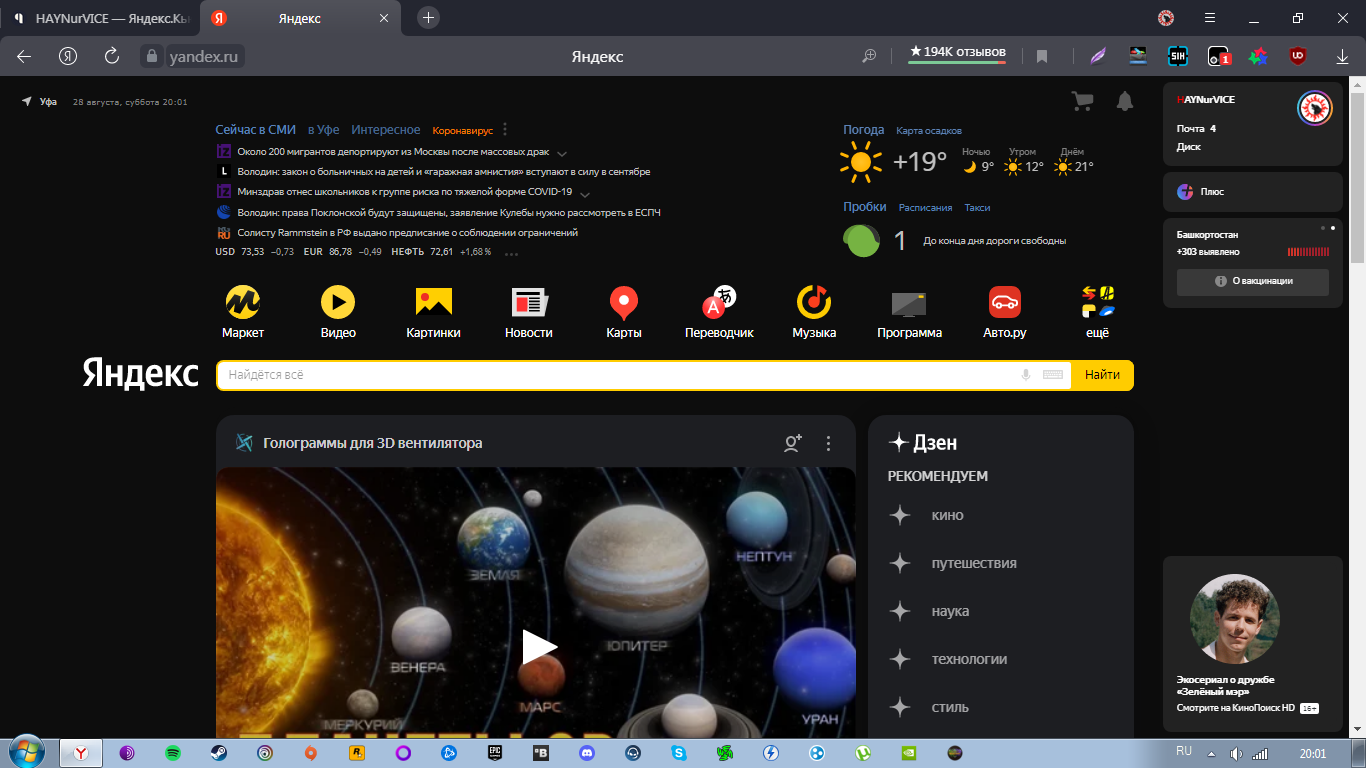Switch to the HAYNurVICE browser tab
Screen dimensions: 1366x768
click(x=100, y=18)
